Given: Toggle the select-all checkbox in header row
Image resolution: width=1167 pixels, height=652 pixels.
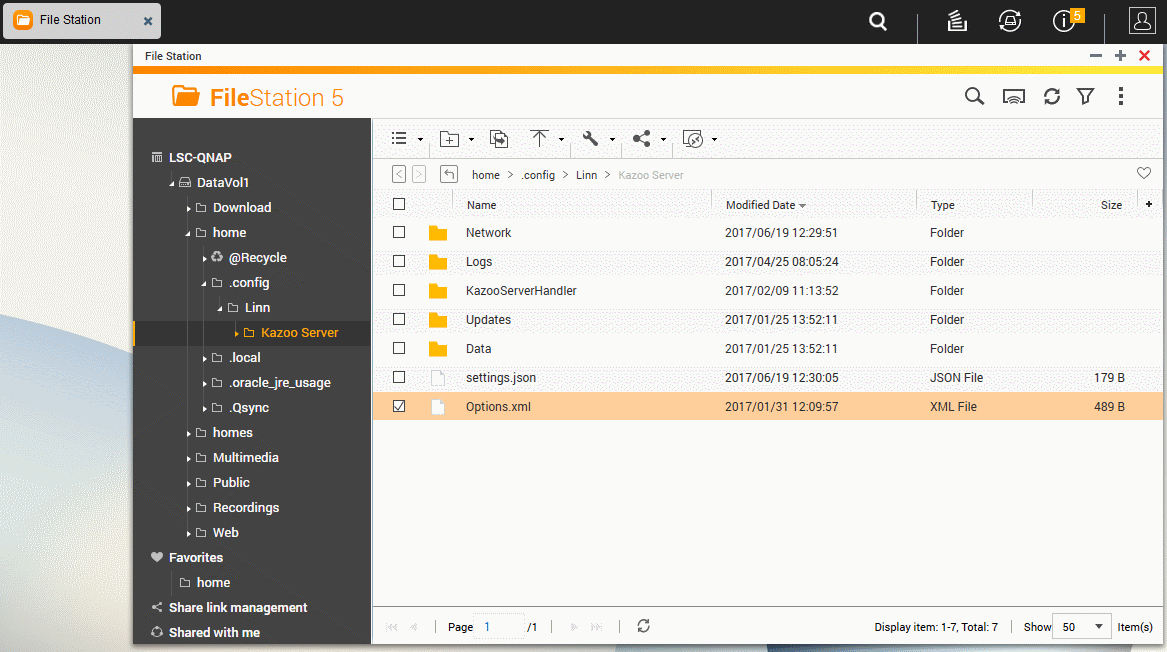Looking at the screenshot, I should [399, 204].
